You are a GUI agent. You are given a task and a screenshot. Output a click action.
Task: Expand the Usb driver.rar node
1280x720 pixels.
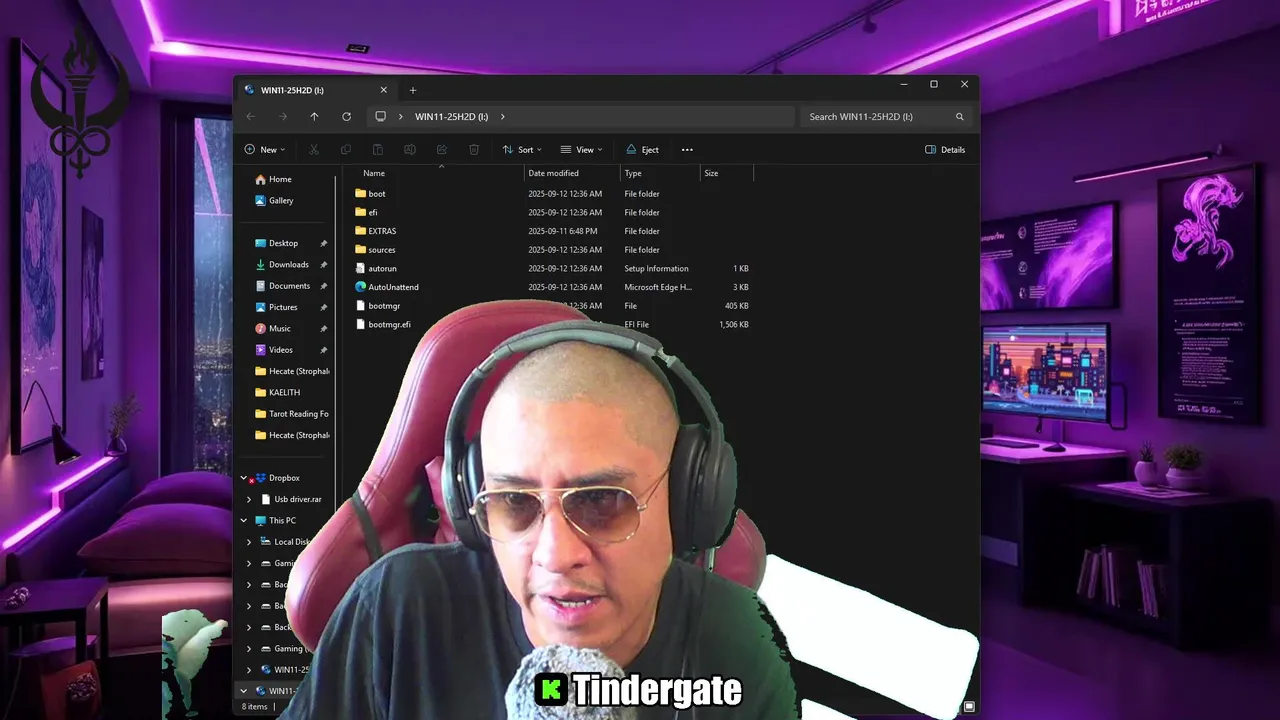249,499
